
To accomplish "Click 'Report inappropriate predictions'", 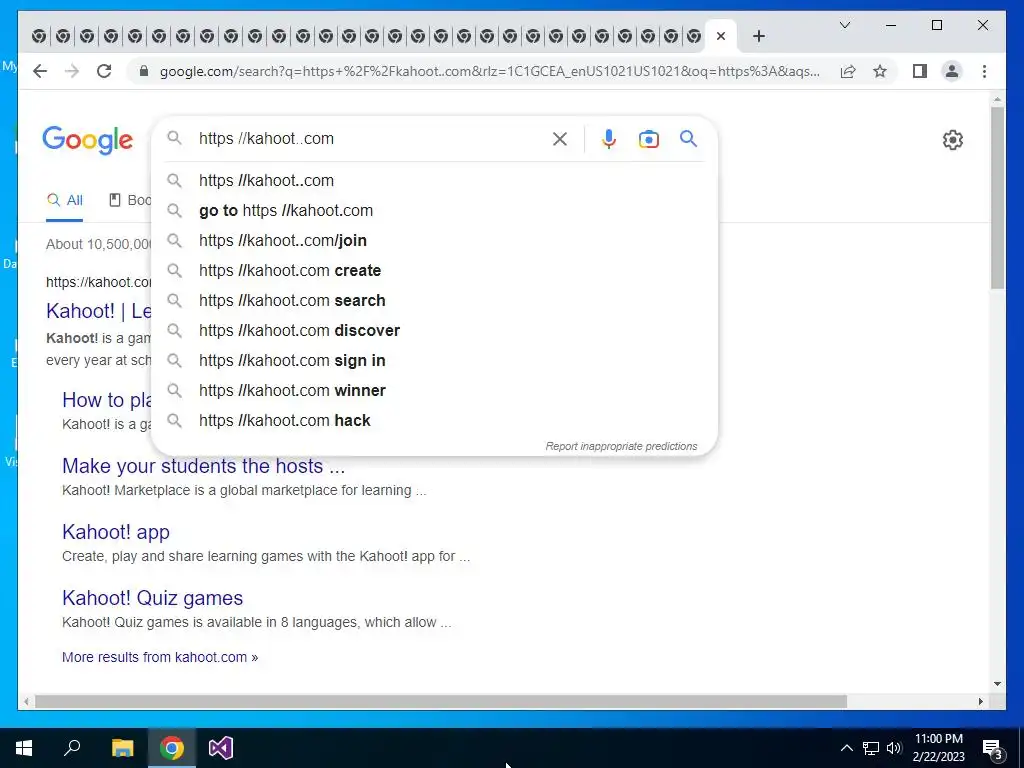I will (x=621, y=446).
